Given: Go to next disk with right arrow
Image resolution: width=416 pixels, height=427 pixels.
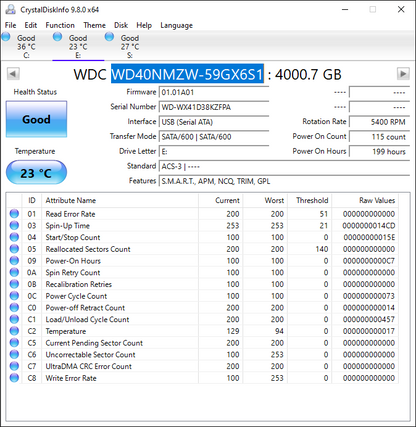Looking at the screenshot, I should pyautogui.click(x=403, y=74).
